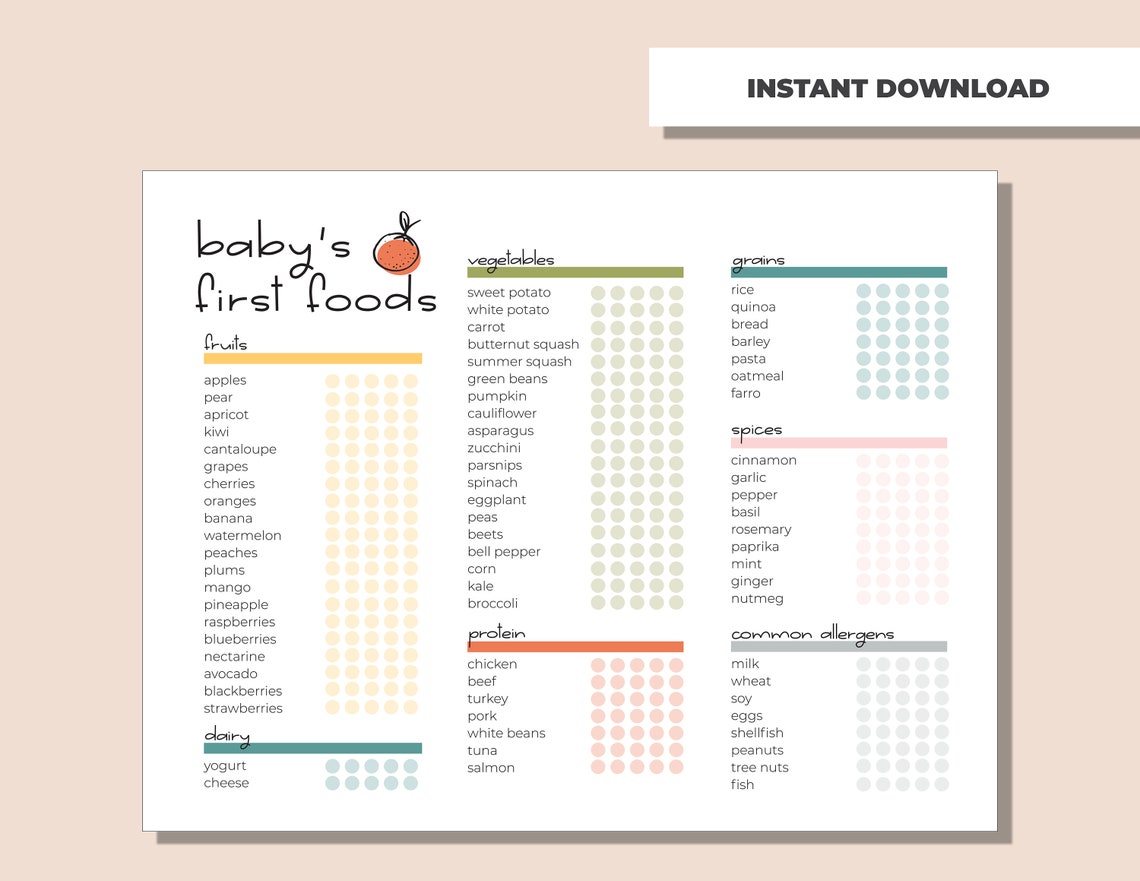Tick the first circle next to yogurt
Screen dimensions: 1140x881
pyautogui.click(x=332, y=766)
